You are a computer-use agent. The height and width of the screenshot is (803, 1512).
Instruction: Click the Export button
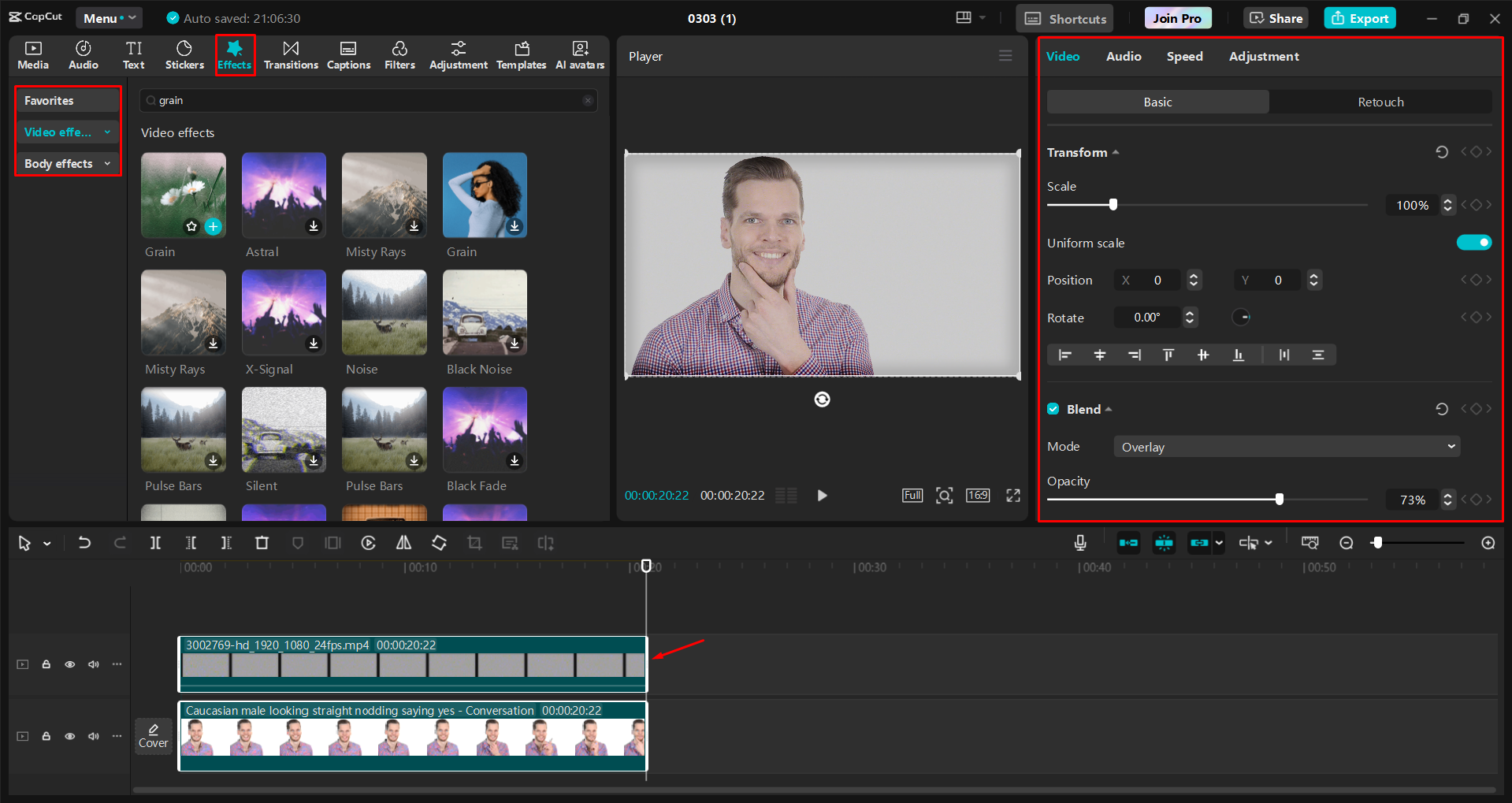coord(1359,17)
